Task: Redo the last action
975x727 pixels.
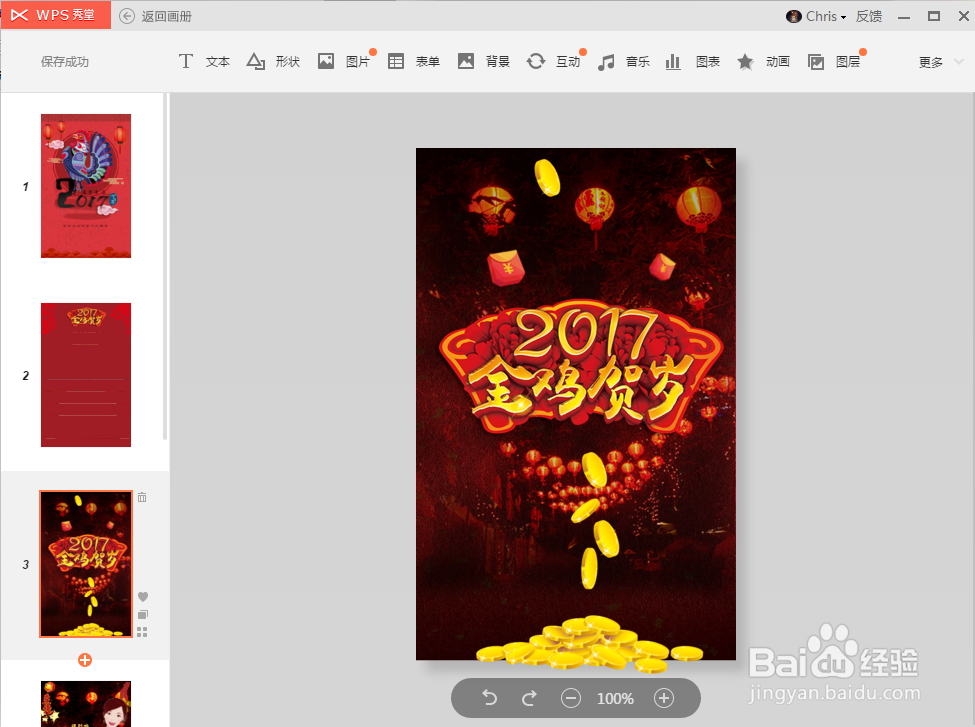Action: click(529, 698)
